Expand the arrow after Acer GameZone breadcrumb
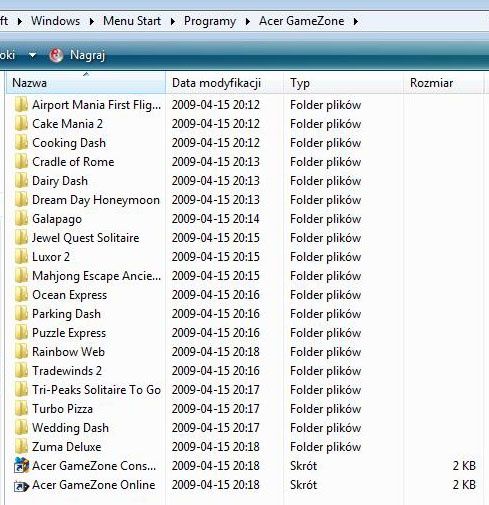 click(356, 21)
